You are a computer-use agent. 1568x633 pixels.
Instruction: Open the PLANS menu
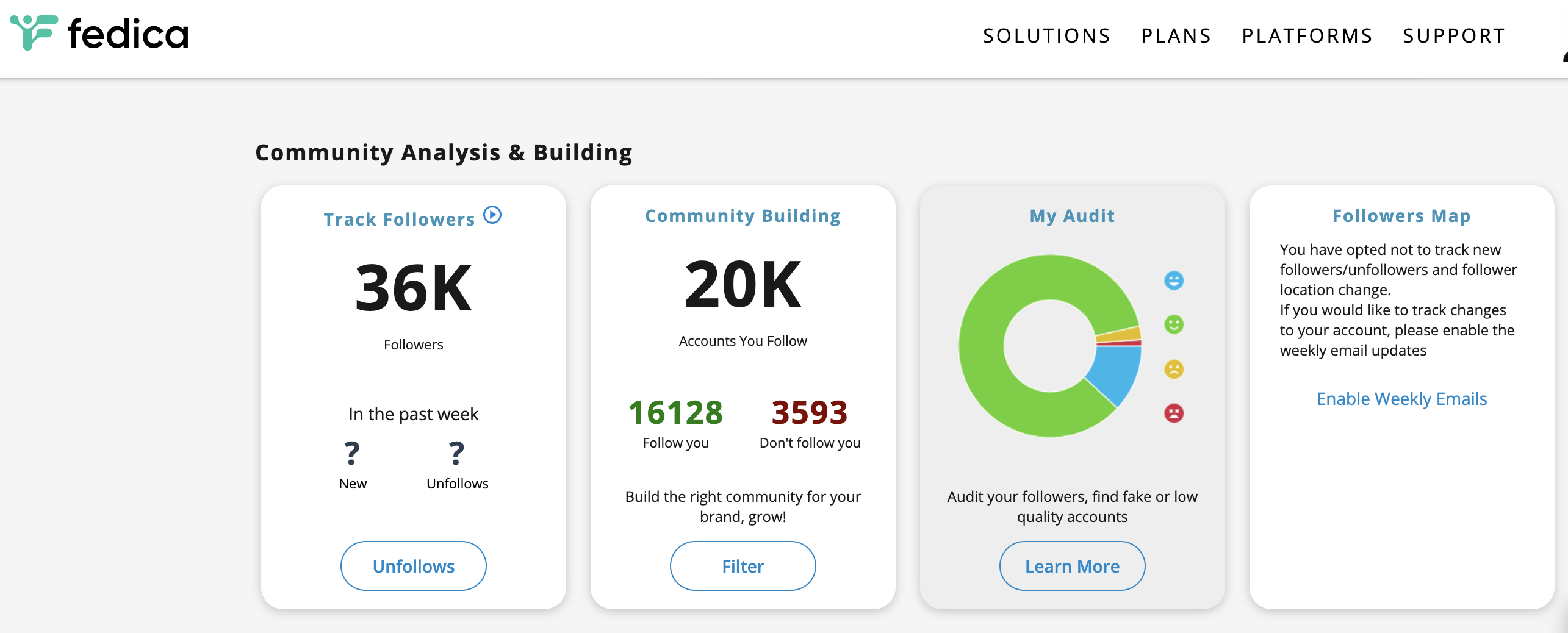tap(1176, 35)
